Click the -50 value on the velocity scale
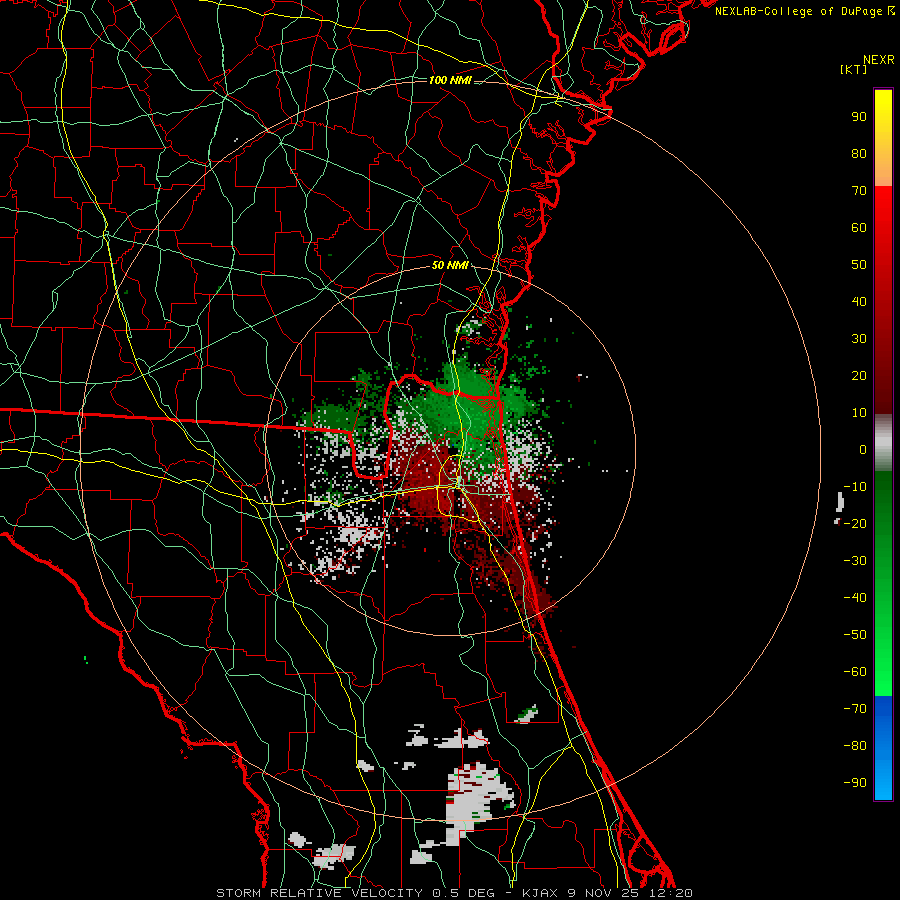Image resolution: width=900 pixels, height=900 pixels. tap(855, 635)
